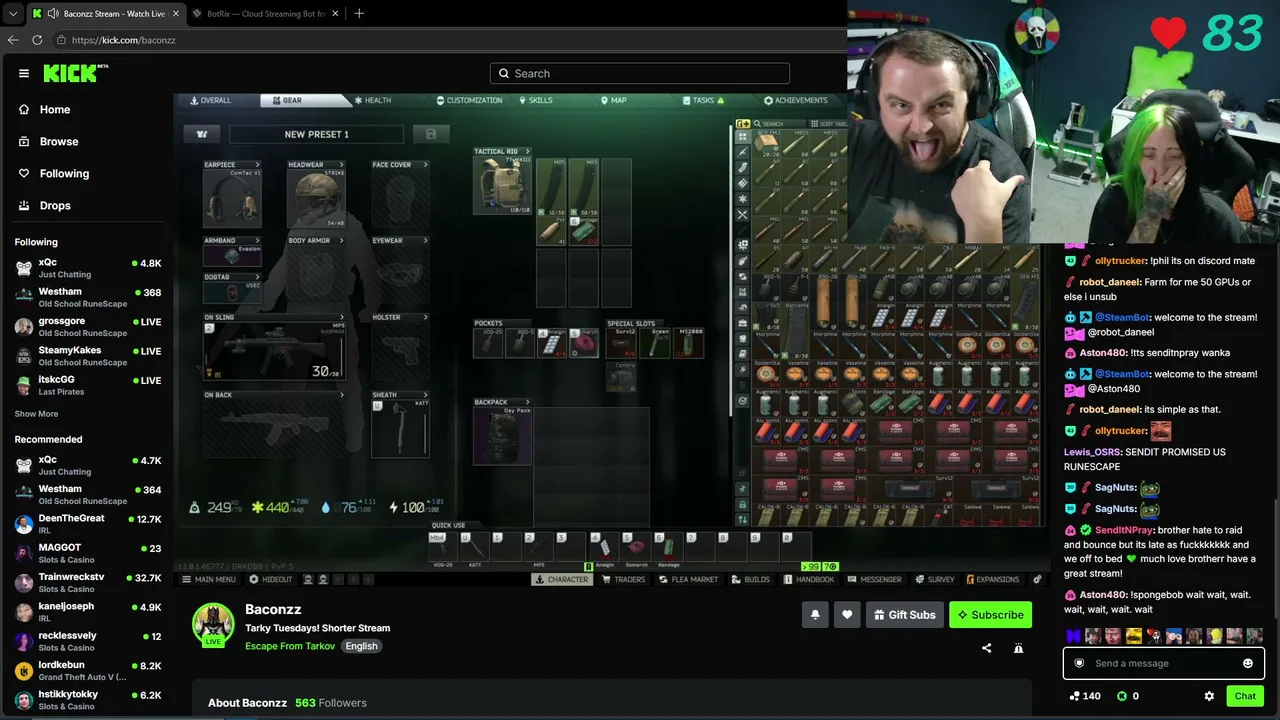
Task: Select the Strike helmet in Headwear
Action: pyautogui.click(x=316, y=199)
